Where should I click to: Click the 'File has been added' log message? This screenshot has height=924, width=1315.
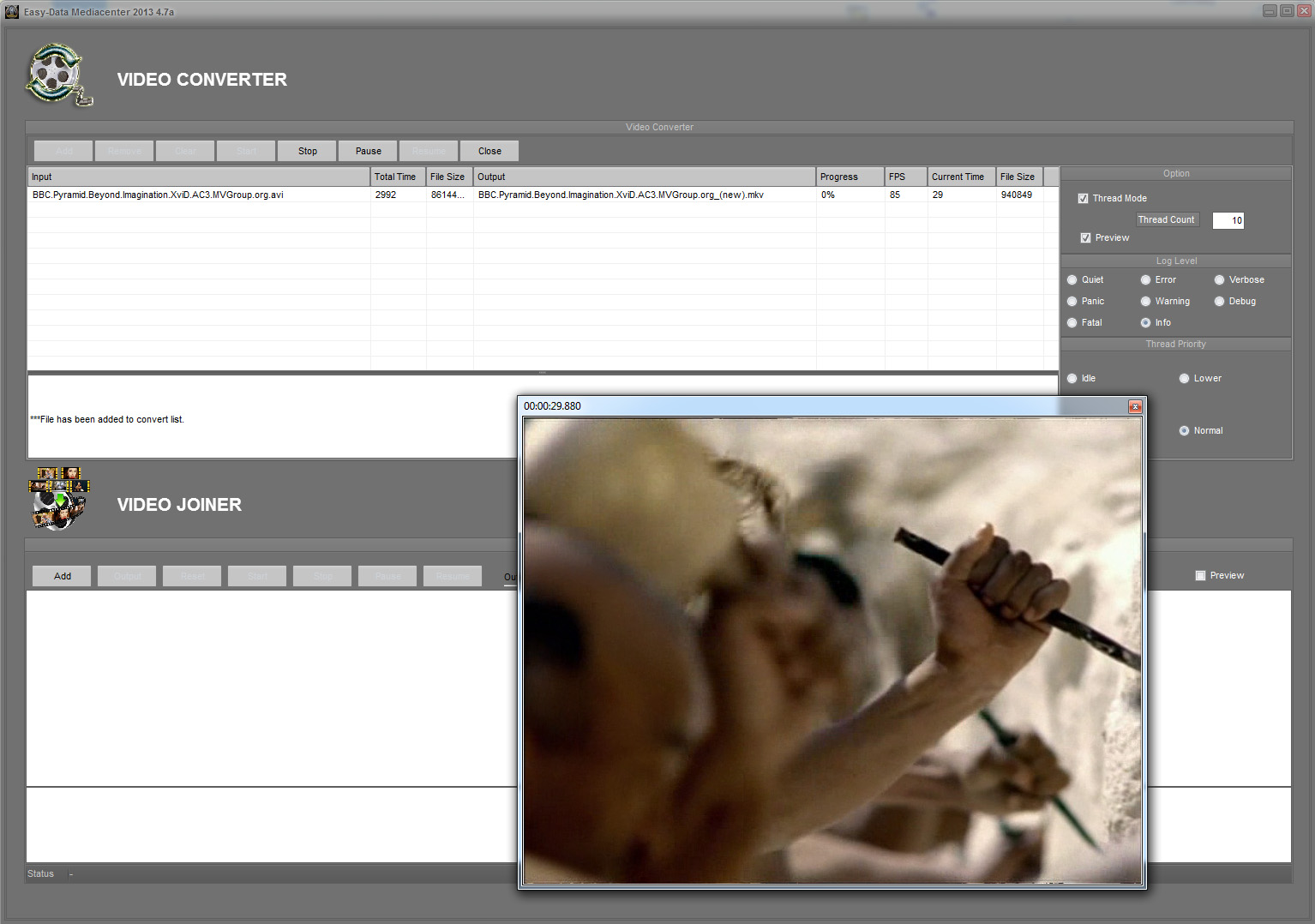pyautogui.click(x=107, y=419)
